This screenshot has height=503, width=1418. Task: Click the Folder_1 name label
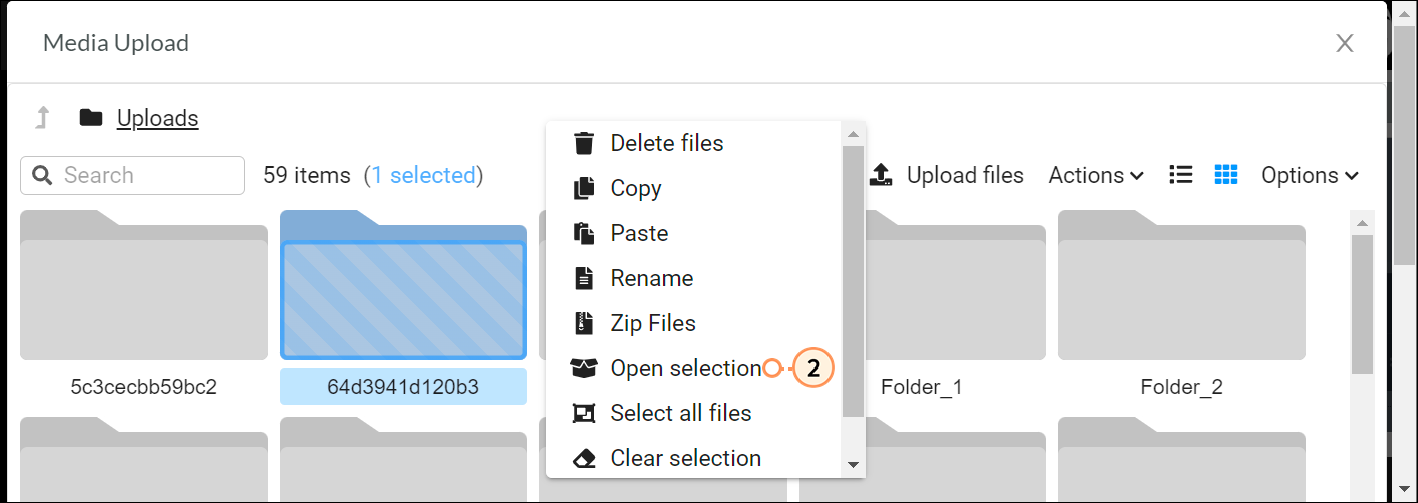(x=922, y=387)
